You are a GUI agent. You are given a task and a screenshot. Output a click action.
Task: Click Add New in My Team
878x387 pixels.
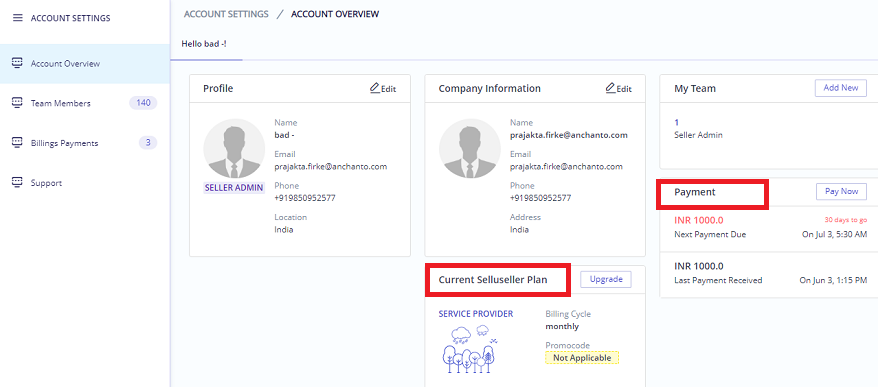coord(840,88)
